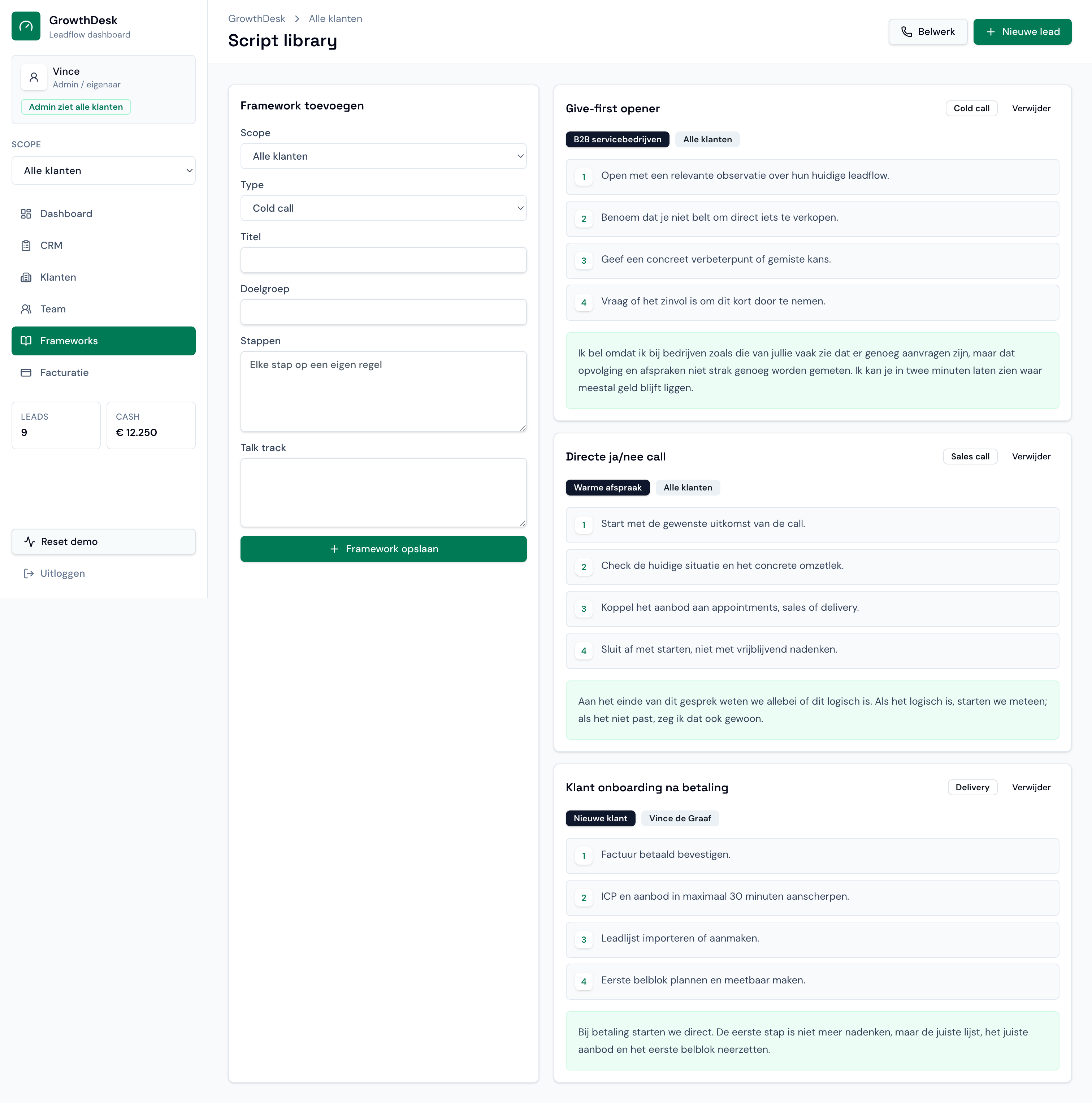Image resolution: width=1092 pixels, height=1103 pixels.
Task: Click the Alle klanten breadcrumb
Action: [x=335, y=19]
